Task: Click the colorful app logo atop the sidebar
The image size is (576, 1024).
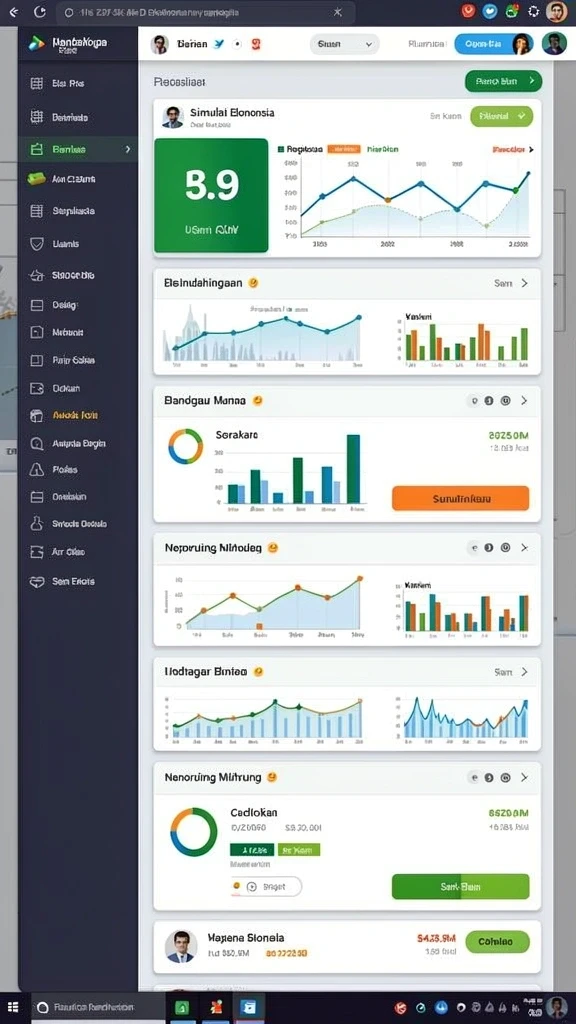Action: 37,43
